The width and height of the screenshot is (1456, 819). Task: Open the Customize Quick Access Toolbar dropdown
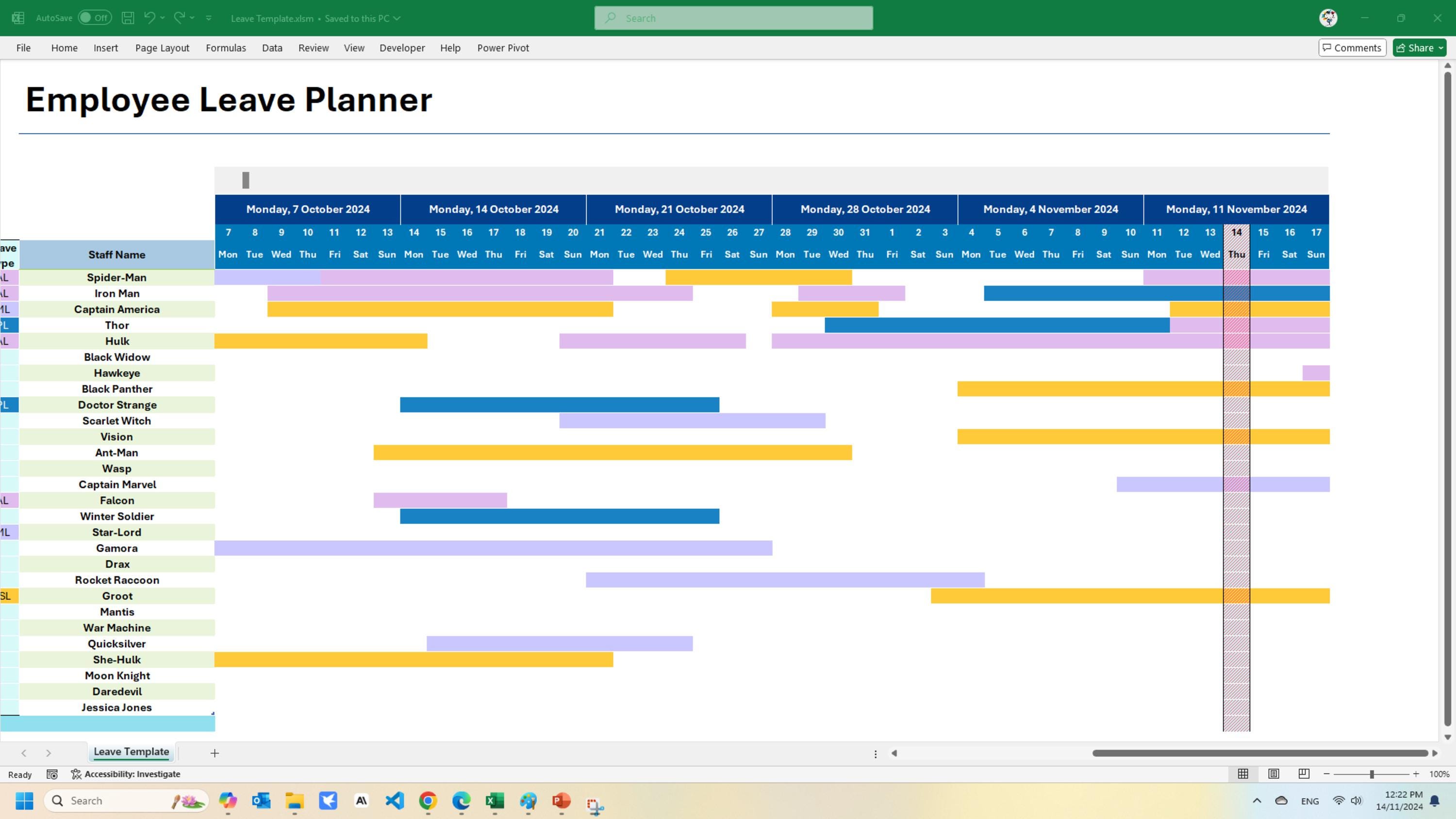click(209, 17)
